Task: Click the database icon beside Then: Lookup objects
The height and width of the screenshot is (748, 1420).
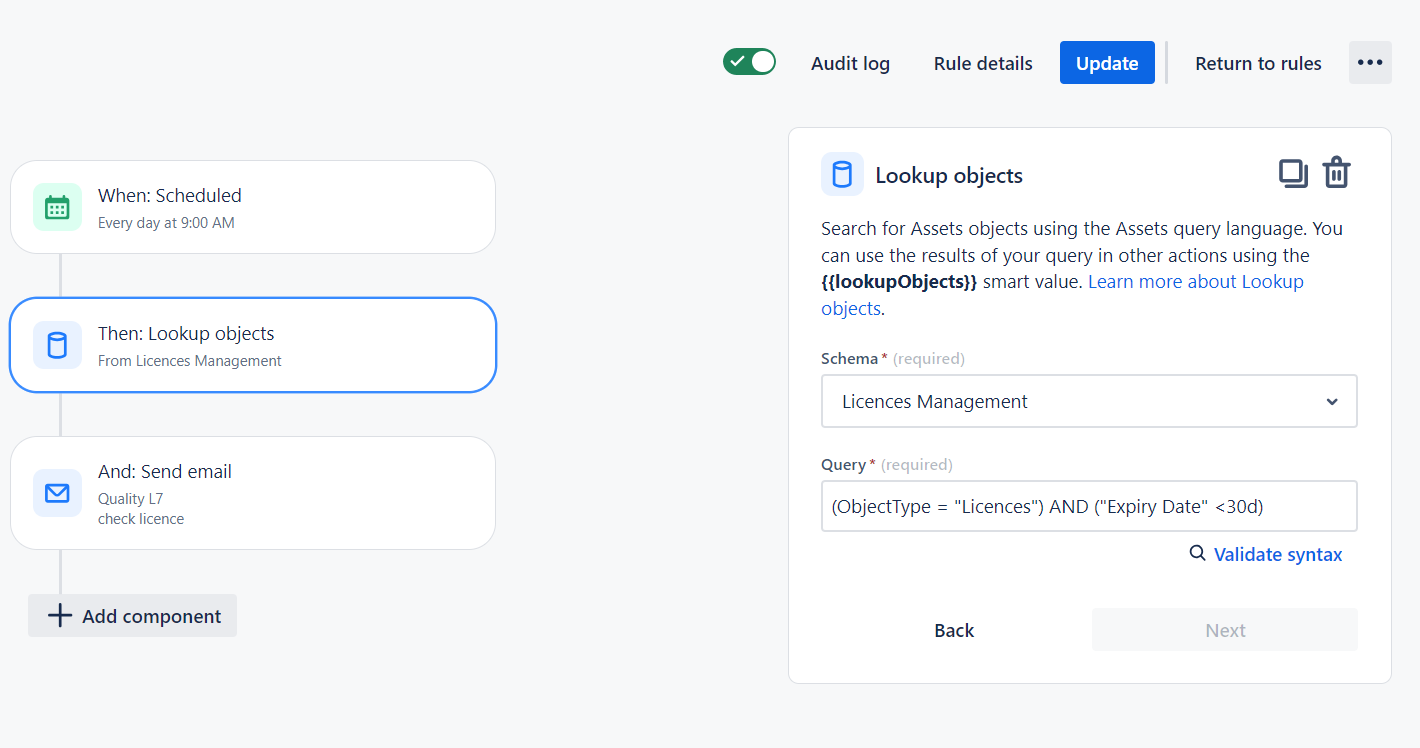Action: (57, 344)
